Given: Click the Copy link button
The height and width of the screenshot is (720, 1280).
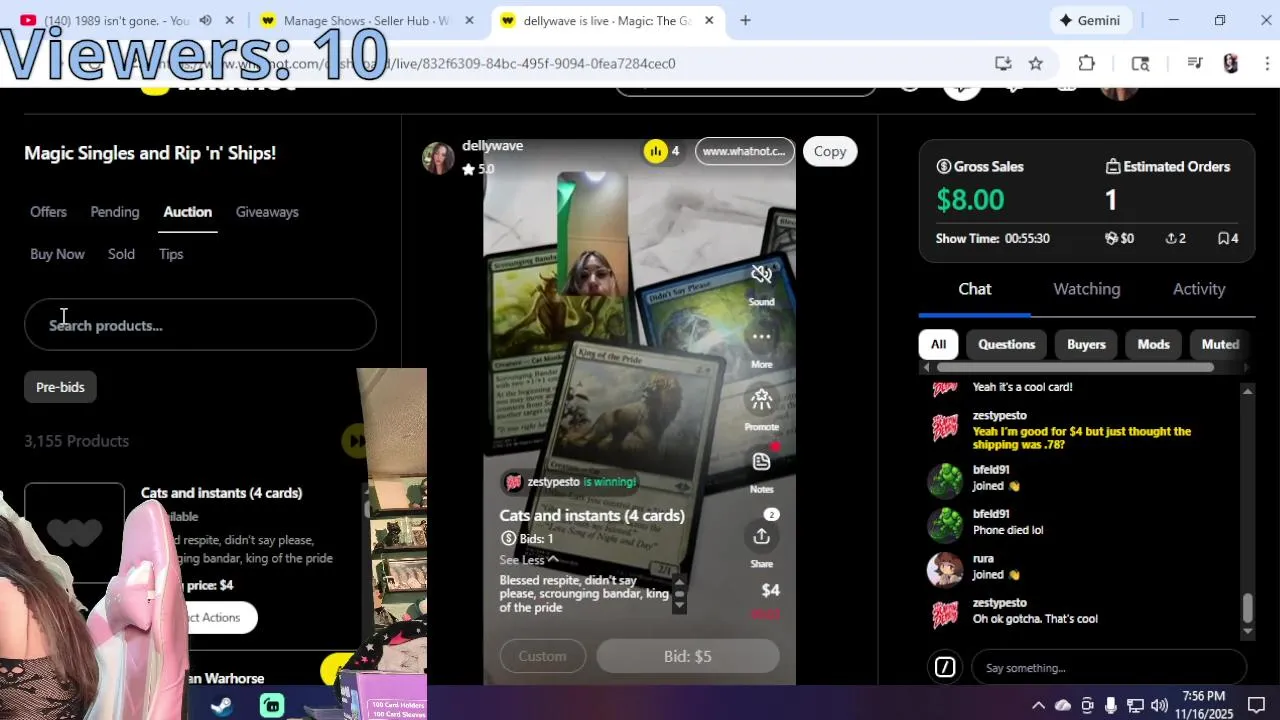Looking at the screenshot, I should pos(830,151).
